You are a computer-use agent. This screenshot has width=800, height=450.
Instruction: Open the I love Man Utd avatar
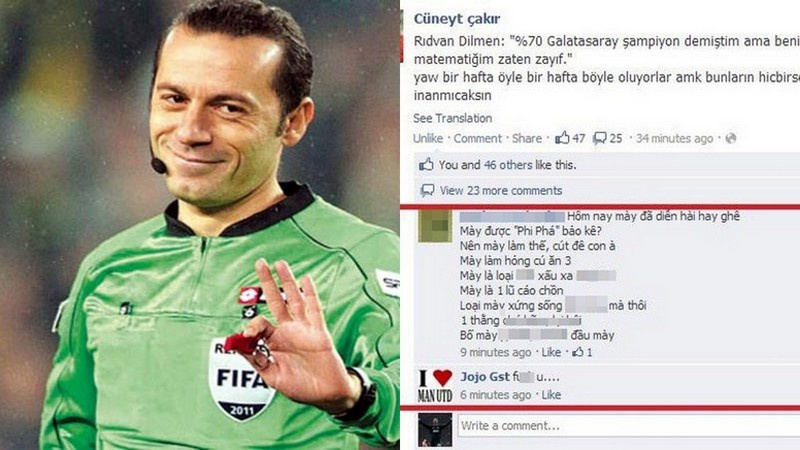tap(435, 386)
